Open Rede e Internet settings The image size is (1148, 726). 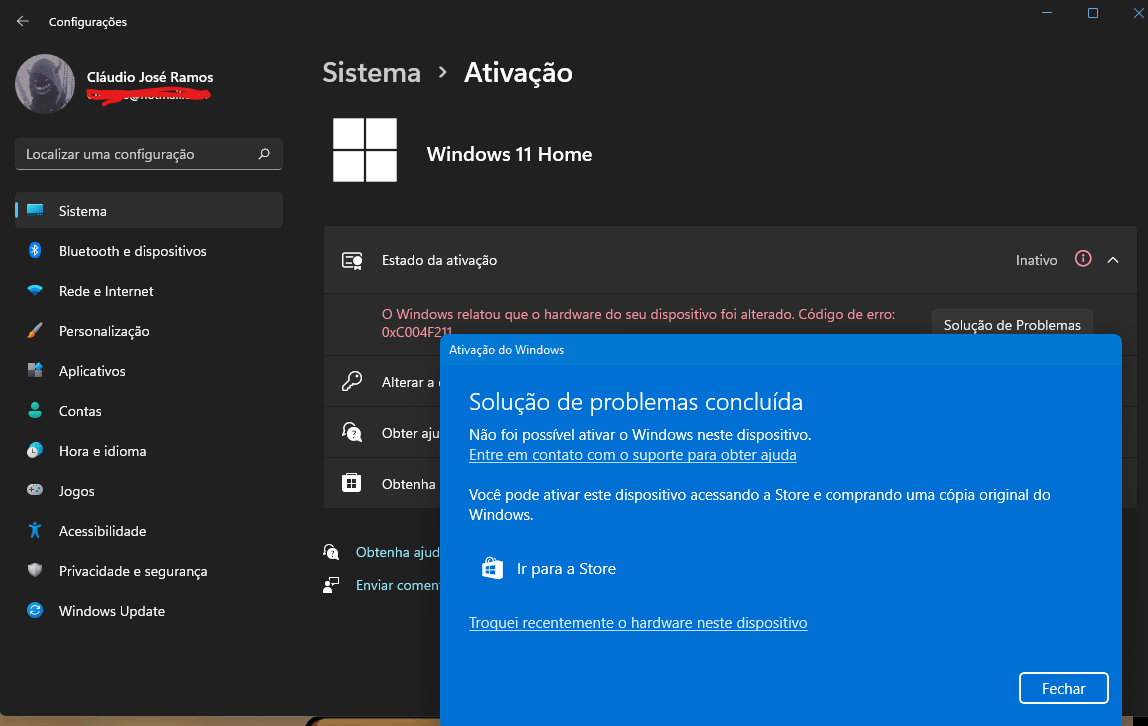coord(149,291)
